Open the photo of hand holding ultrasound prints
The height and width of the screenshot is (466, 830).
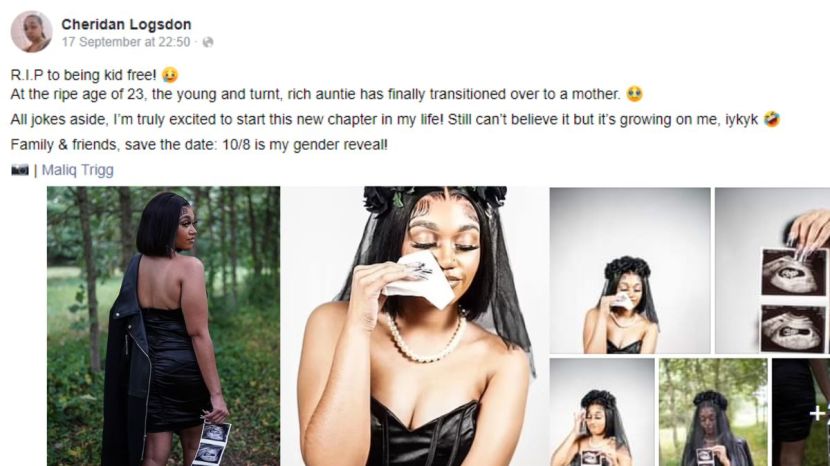[772, 270]
